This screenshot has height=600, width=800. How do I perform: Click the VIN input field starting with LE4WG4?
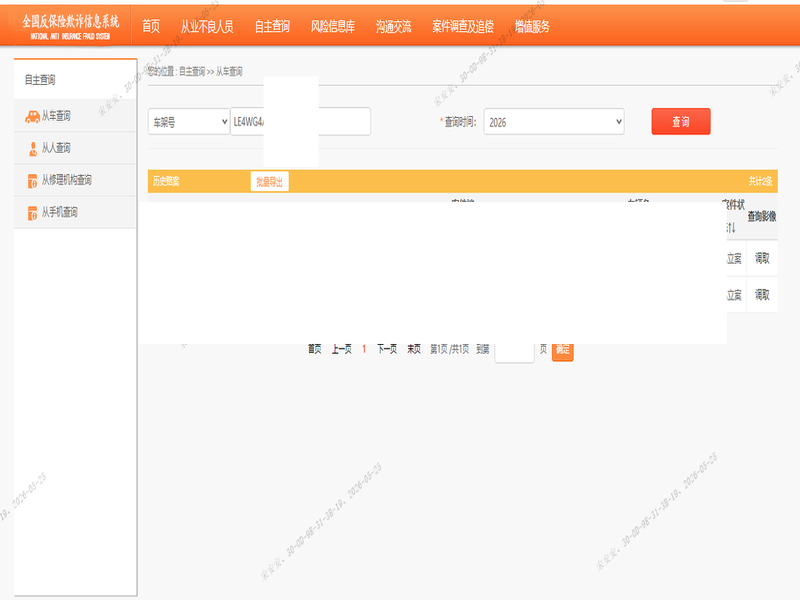(x=301, y=121)
